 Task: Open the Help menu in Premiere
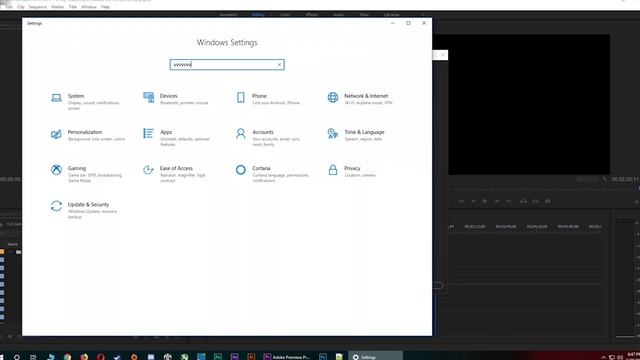(105, 7)
